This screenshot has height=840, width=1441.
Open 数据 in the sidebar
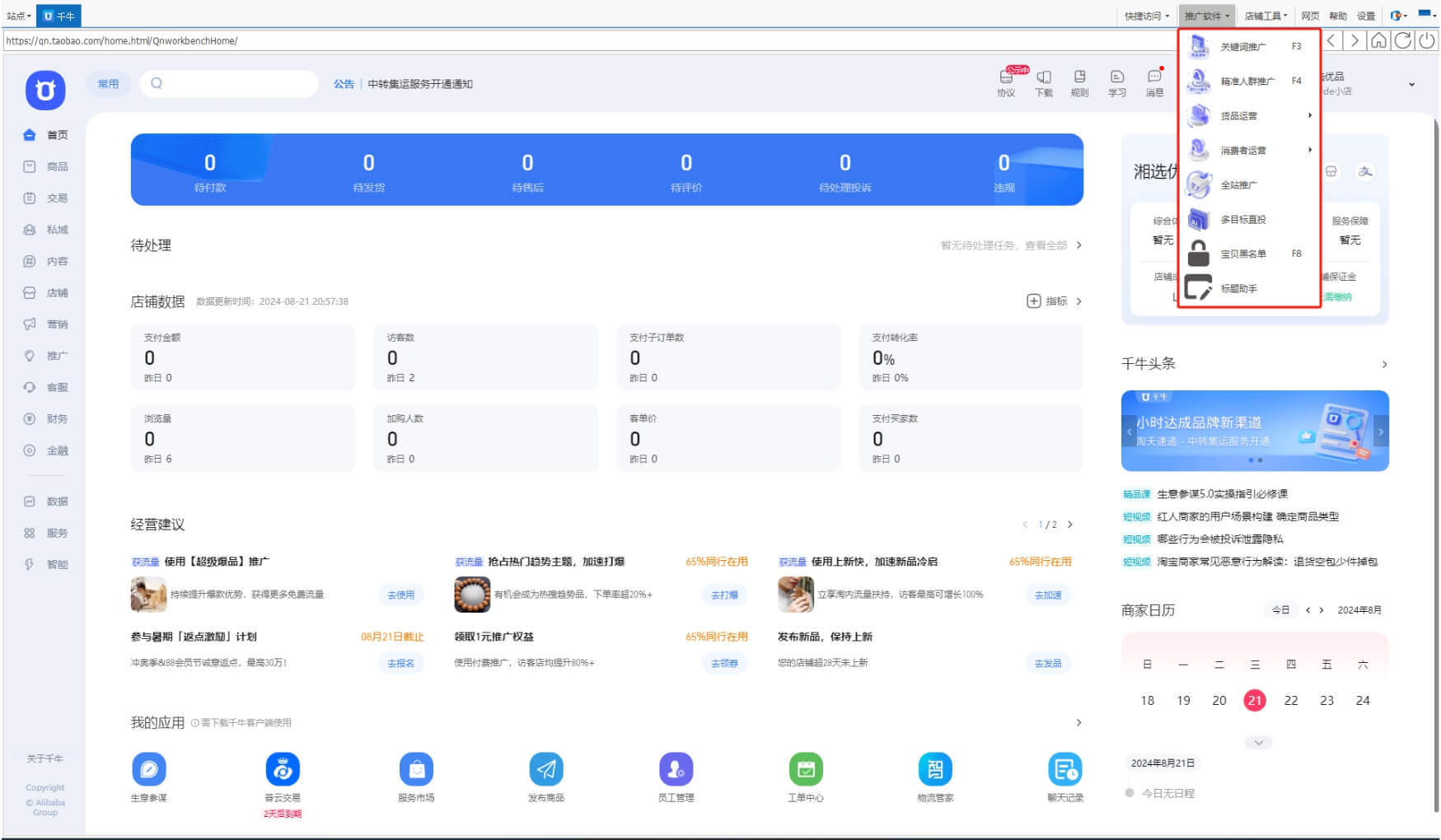tap(46, 502)
